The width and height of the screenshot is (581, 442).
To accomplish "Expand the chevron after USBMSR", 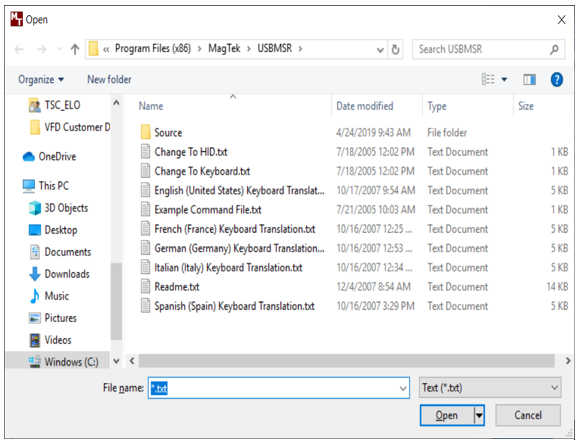I will (300, 49).
